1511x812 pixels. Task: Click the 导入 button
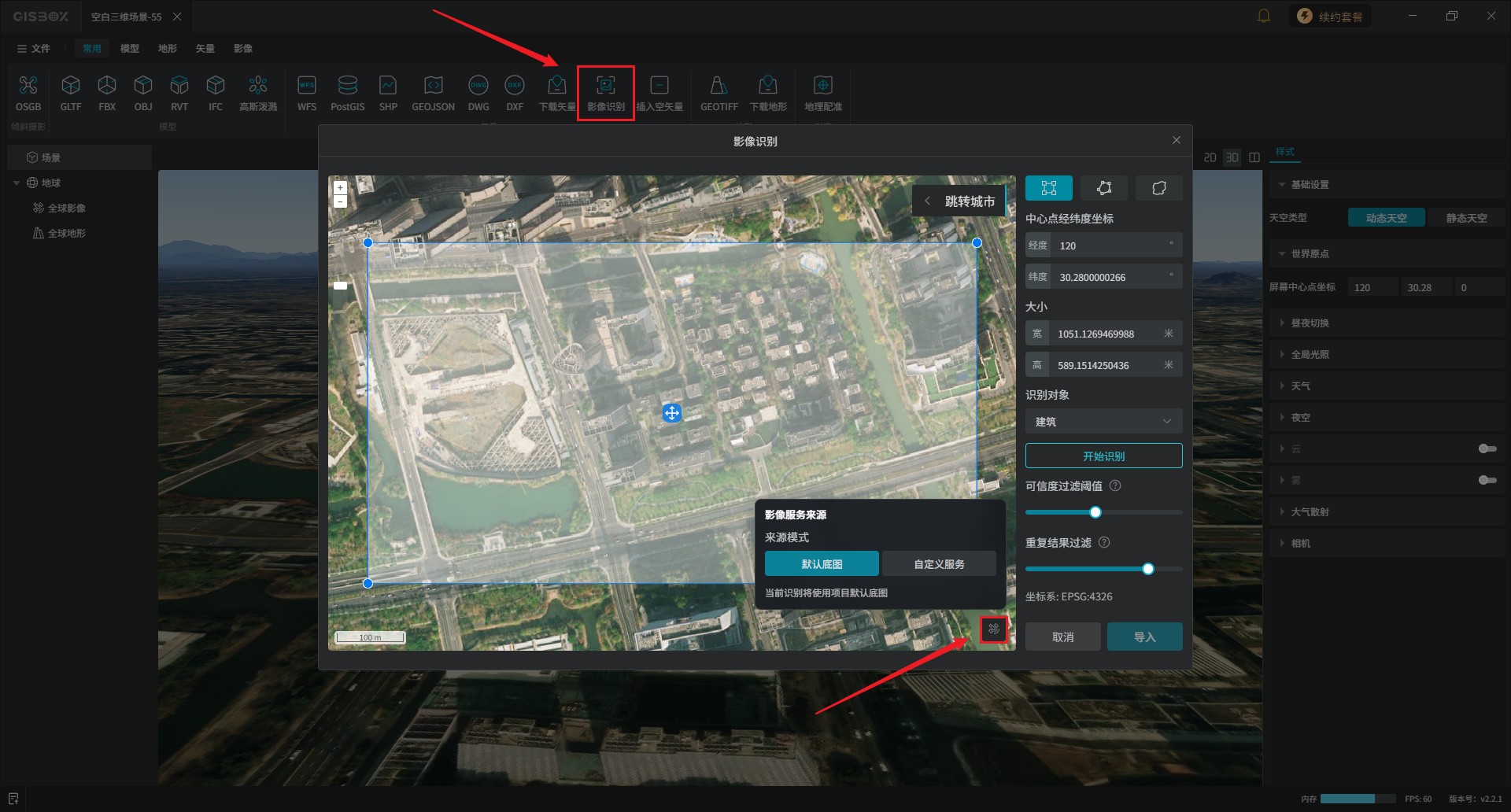[x=1144, y=637]
